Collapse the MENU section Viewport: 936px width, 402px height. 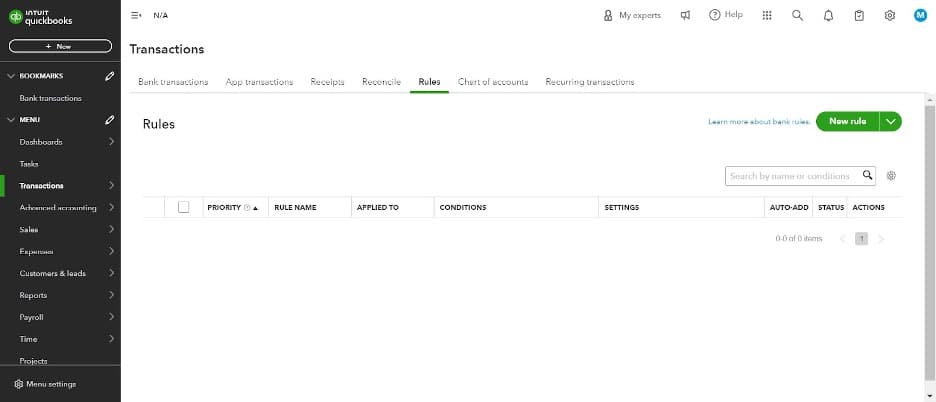pyautogui.click(x=10, y=120)
